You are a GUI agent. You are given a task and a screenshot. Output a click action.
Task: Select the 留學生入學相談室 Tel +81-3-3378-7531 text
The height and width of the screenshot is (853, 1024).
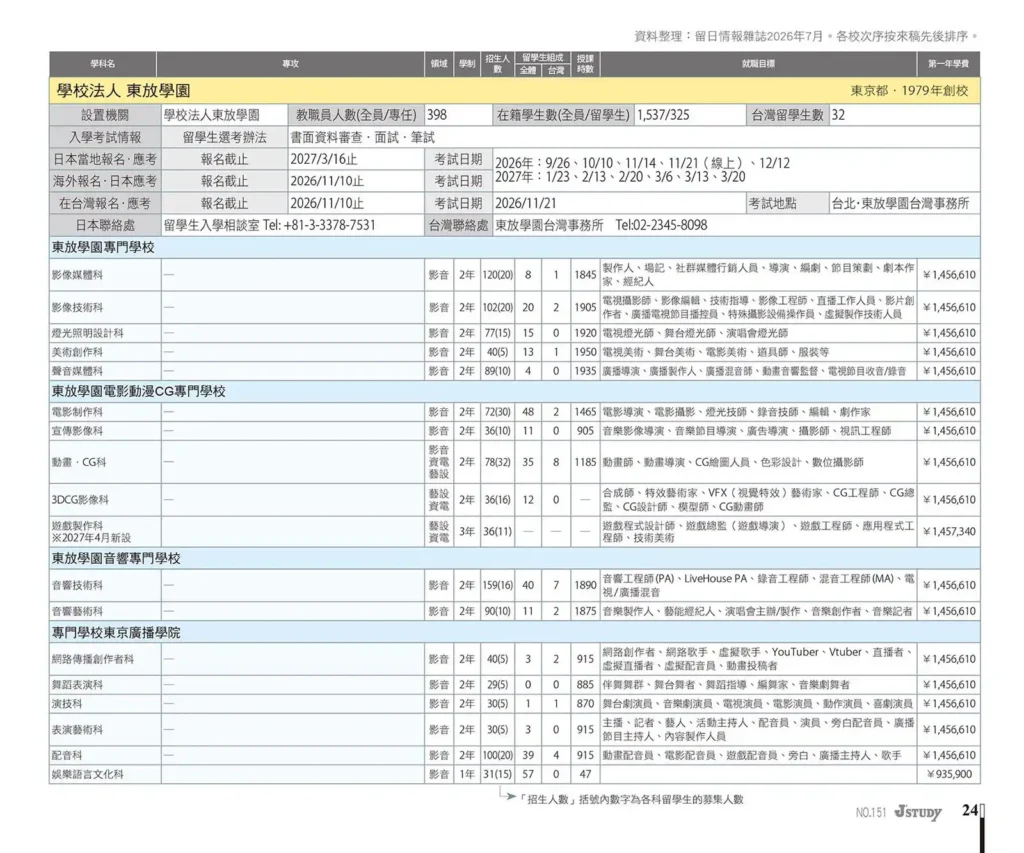270,225
